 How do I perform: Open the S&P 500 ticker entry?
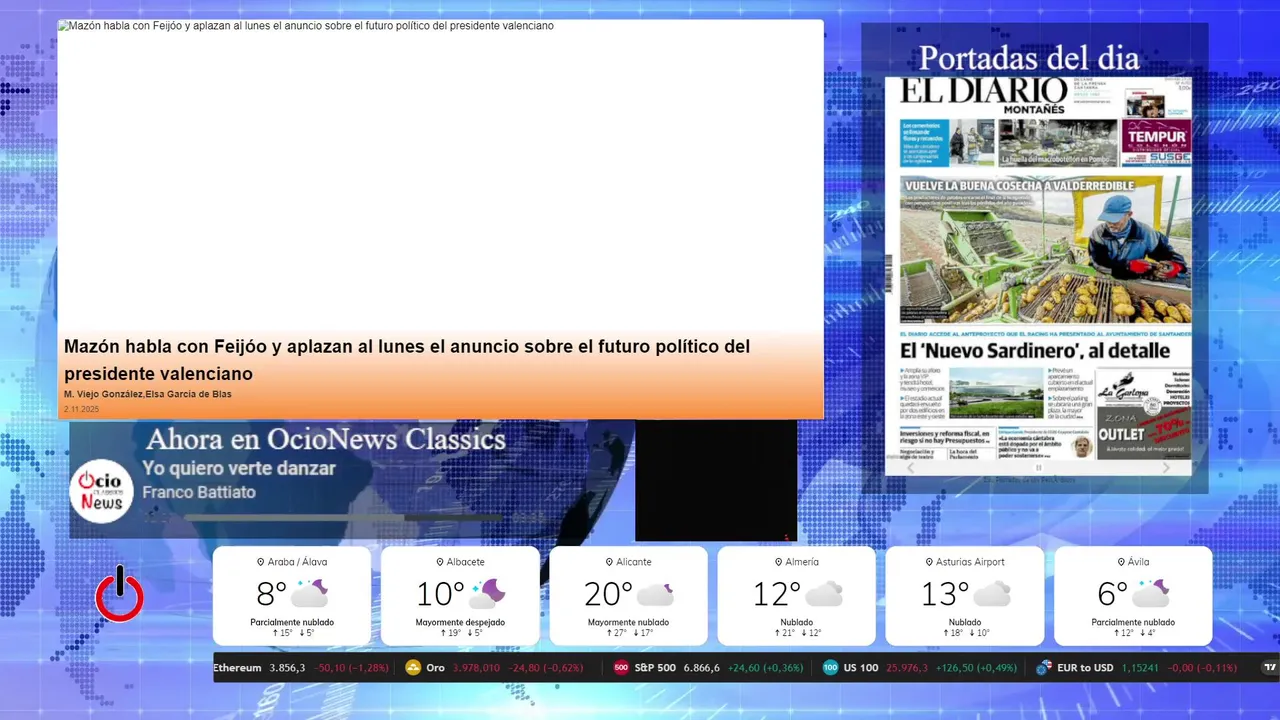coord(708,668)
